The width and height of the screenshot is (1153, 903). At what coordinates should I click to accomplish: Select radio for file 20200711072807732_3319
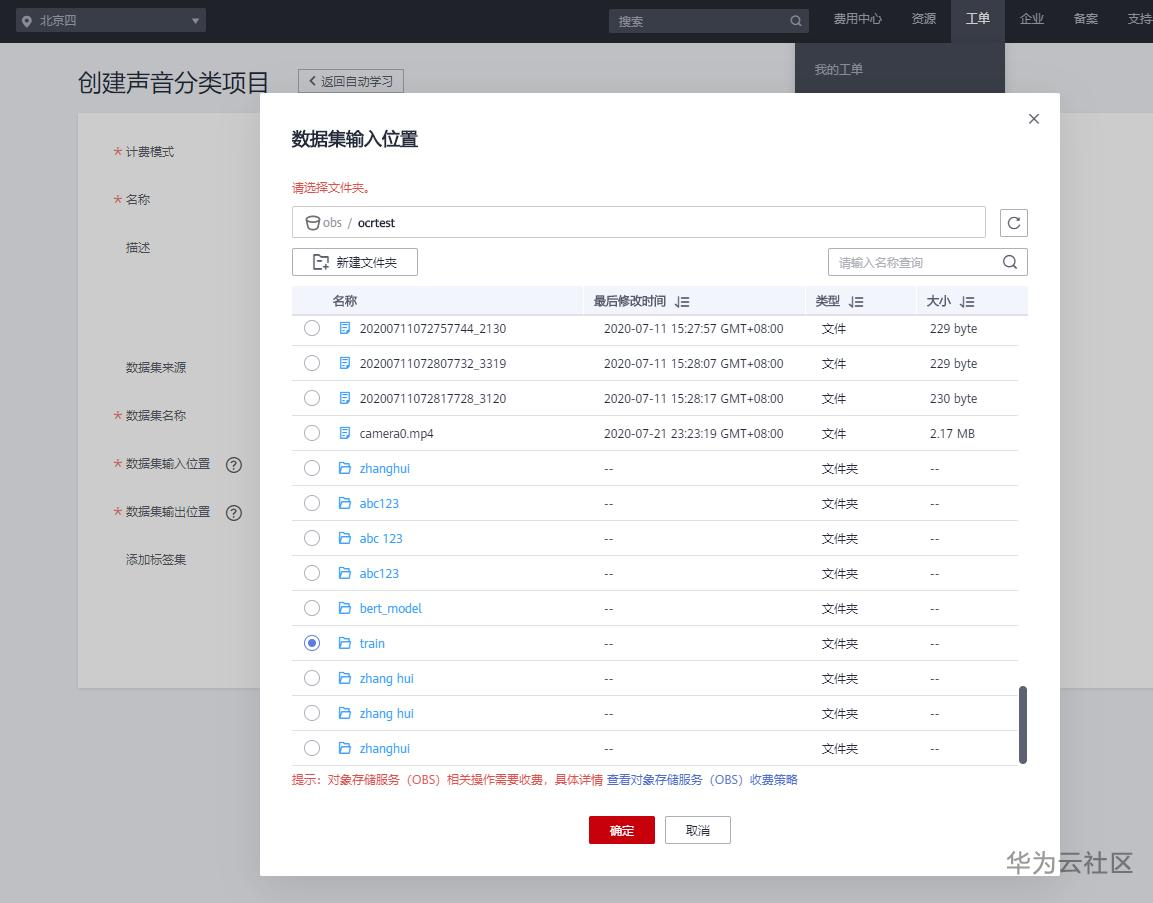click(312, 363)
